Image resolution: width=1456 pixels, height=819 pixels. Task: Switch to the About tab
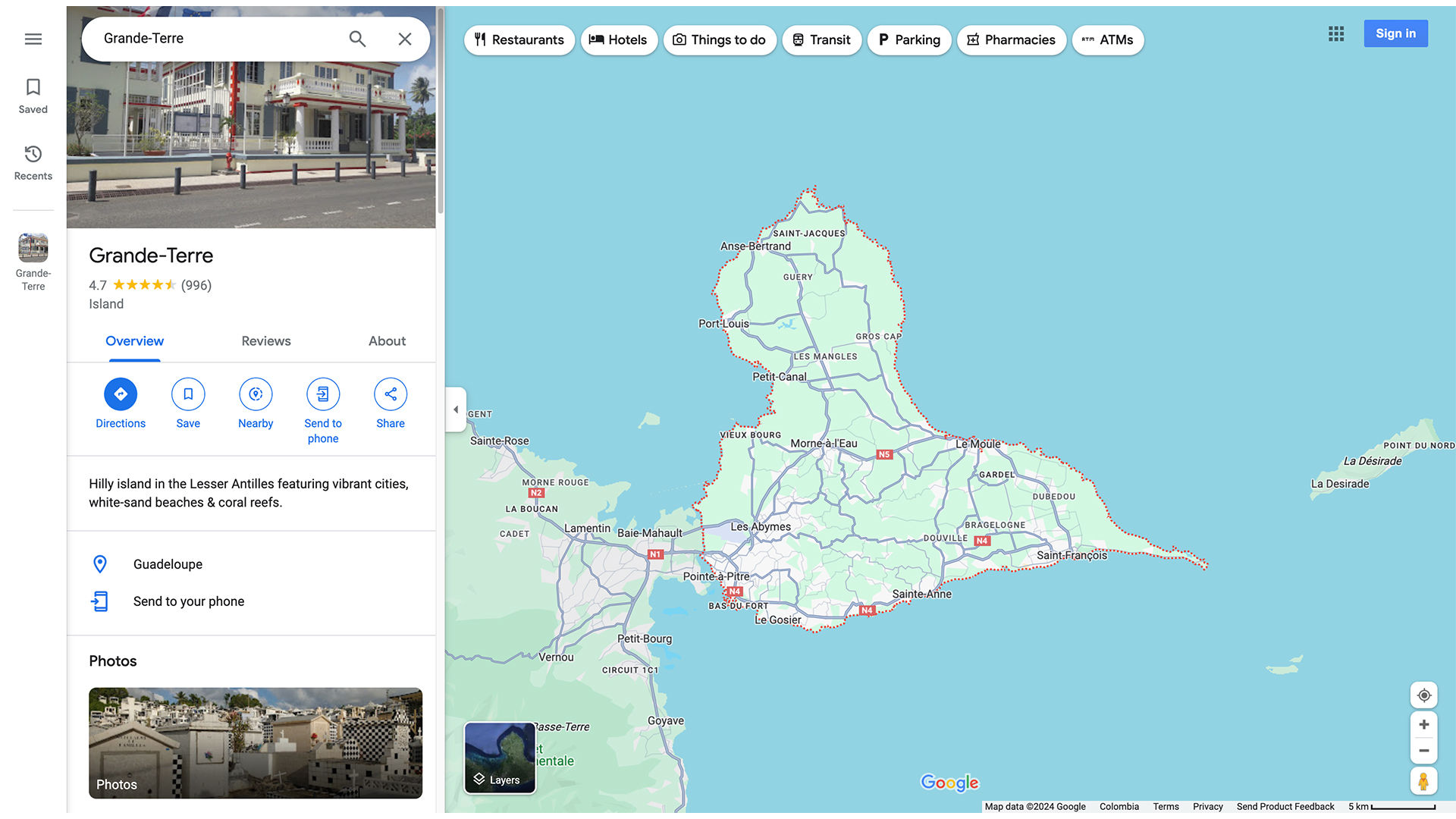[387, 341]
